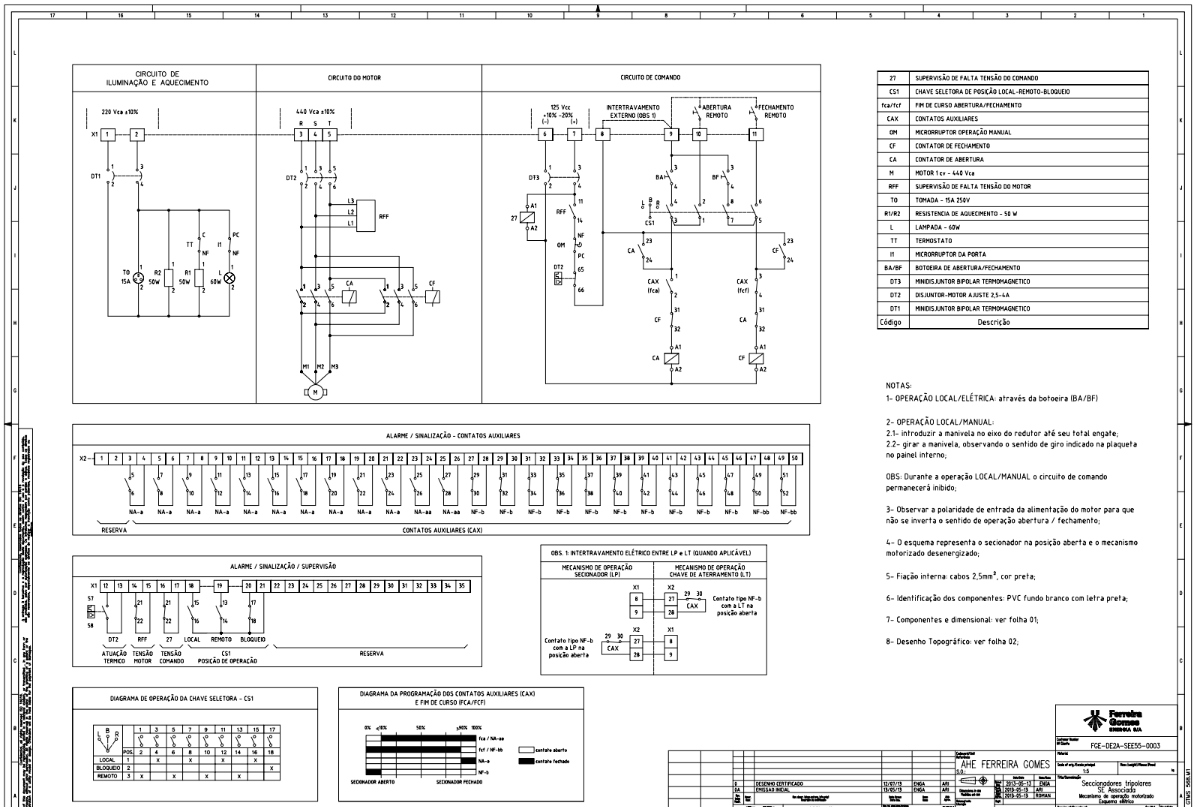Click the BA opening pushbutton contact

(x=672, y=178)
